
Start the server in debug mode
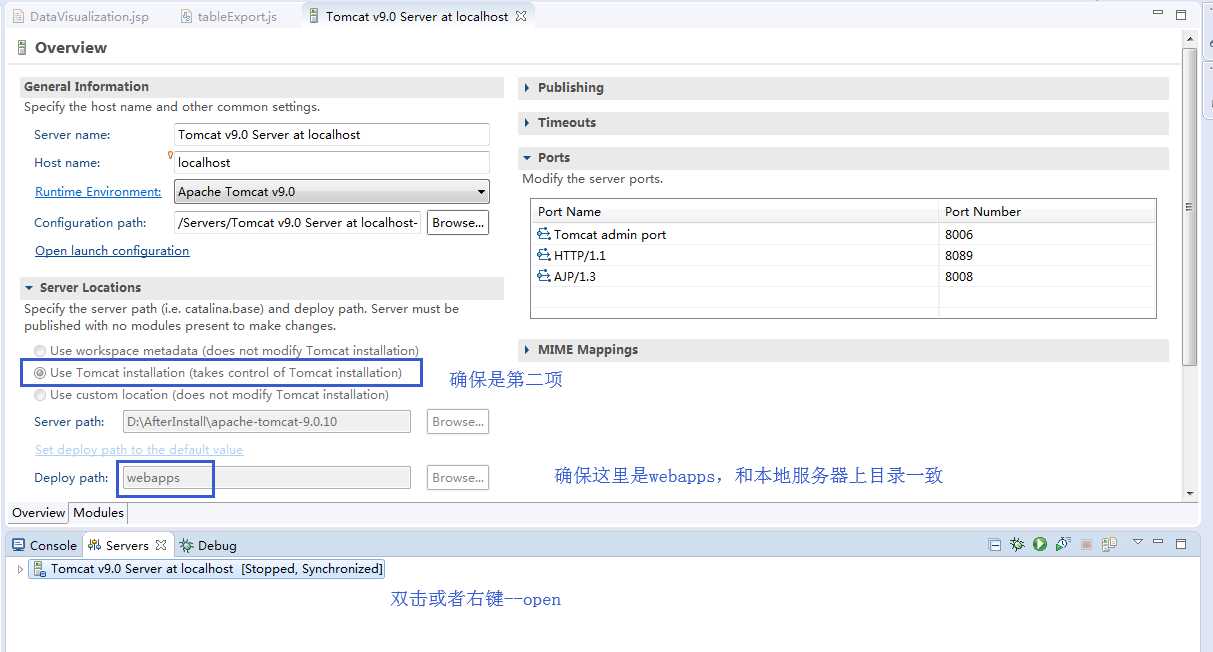(1017, 545)
